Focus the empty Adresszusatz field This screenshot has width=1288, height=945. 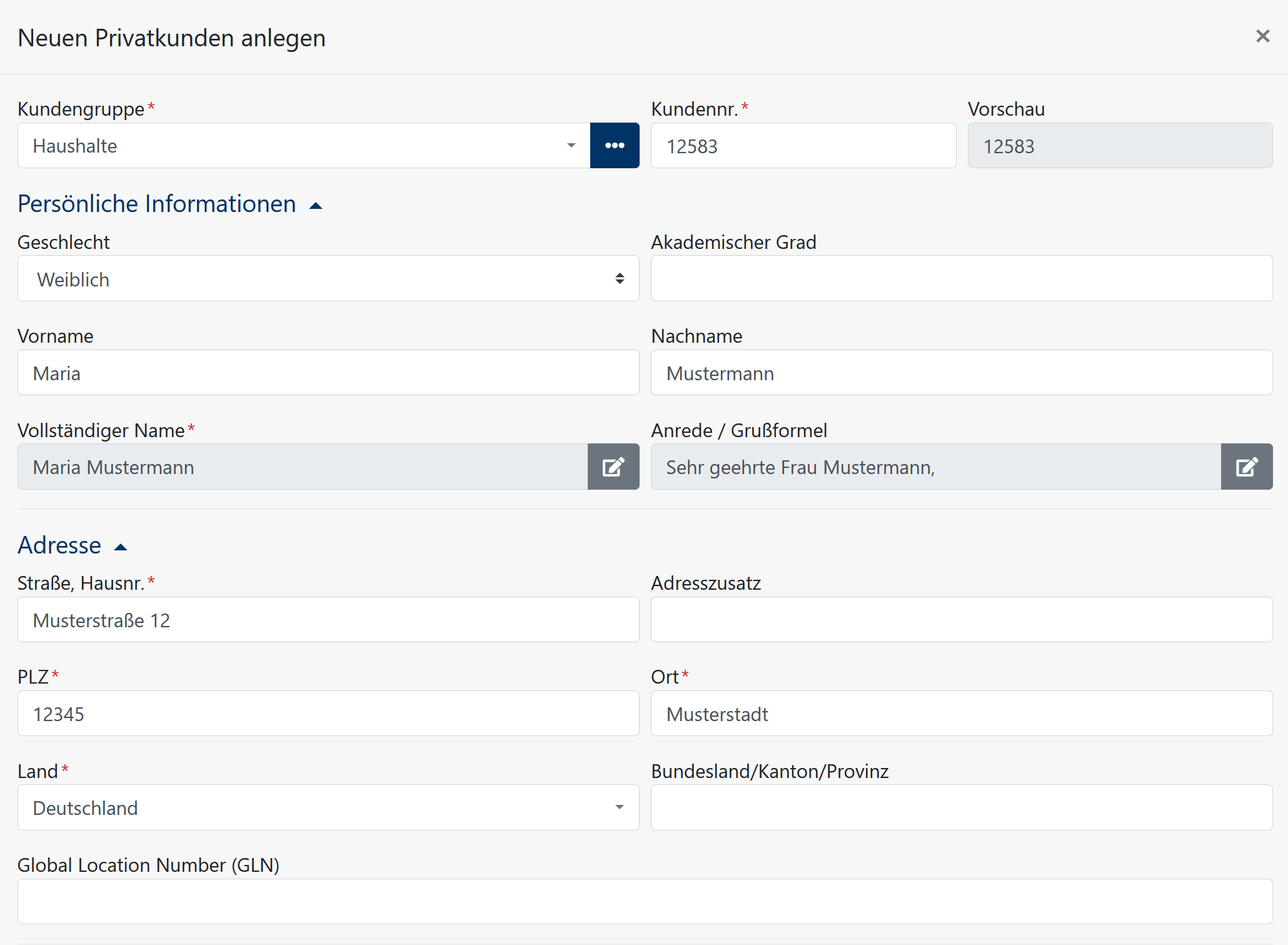[962, 620]
